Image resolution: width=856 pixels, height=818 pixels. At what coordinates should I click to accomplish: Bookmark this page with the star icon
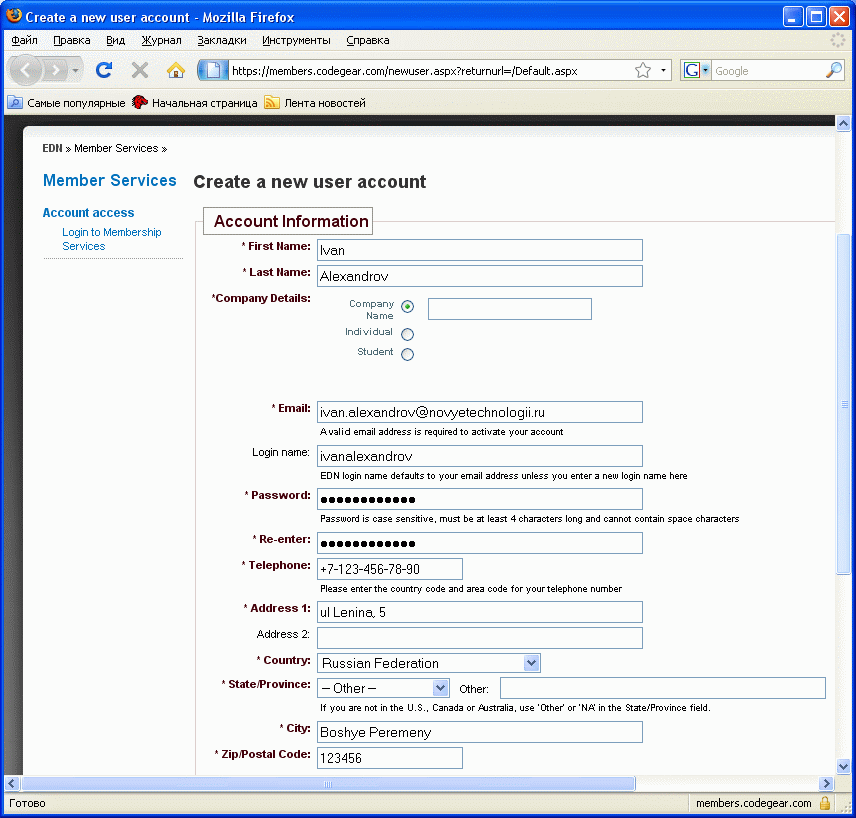[643, 70]
